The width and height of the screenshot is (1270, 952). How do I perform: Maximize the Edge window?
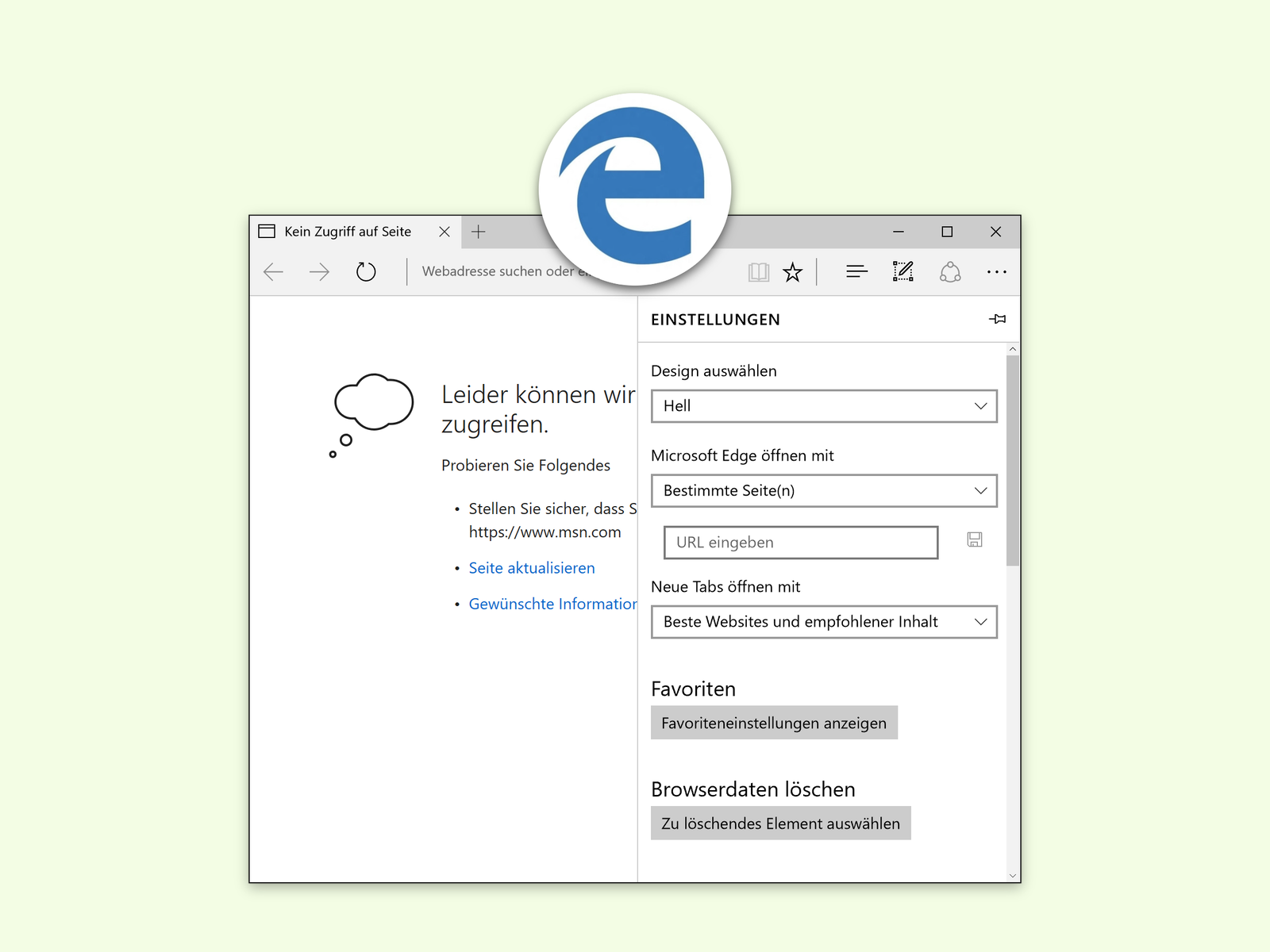tap(947, 232)
